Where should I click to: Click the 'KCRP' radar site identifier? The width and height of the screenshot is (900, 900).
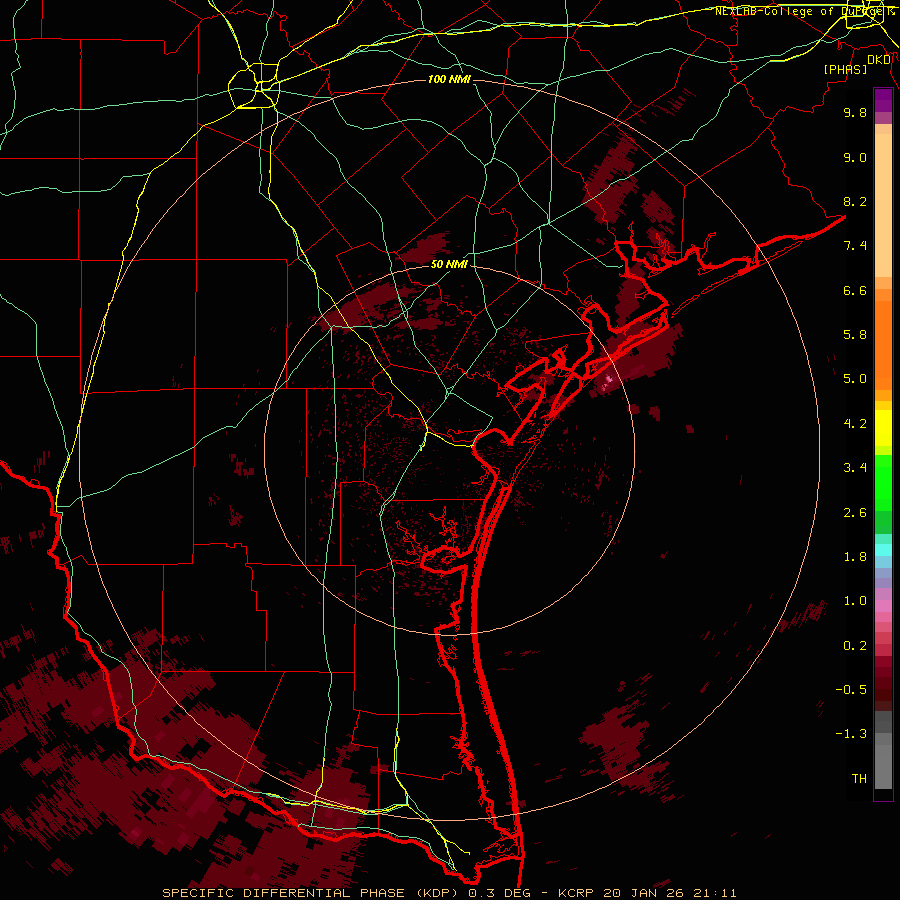pos(575,893)
